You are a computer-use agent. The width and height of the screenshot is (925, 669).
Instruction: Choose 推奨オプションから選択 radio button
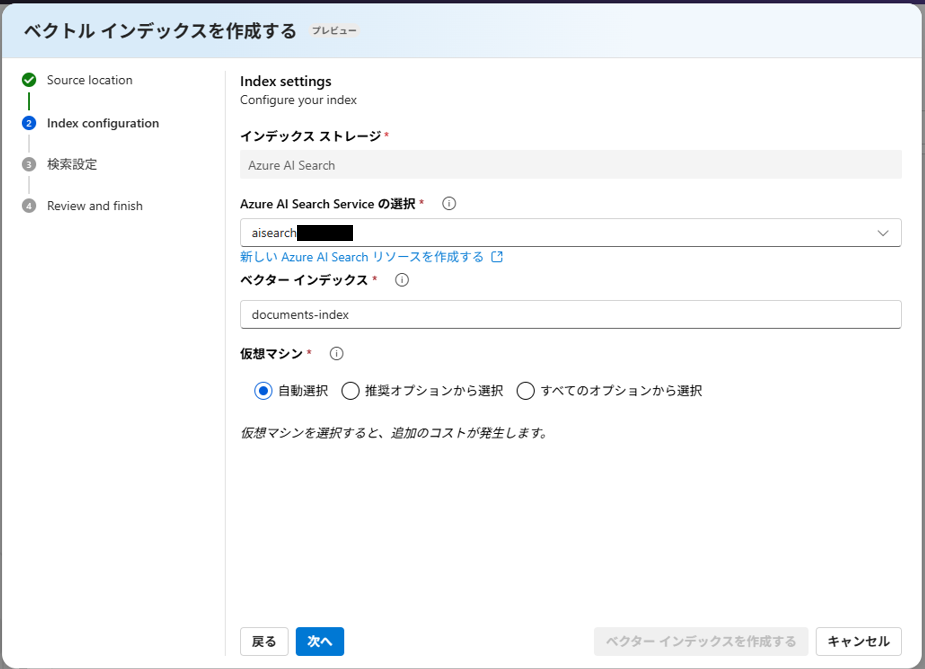coord(350,391)
